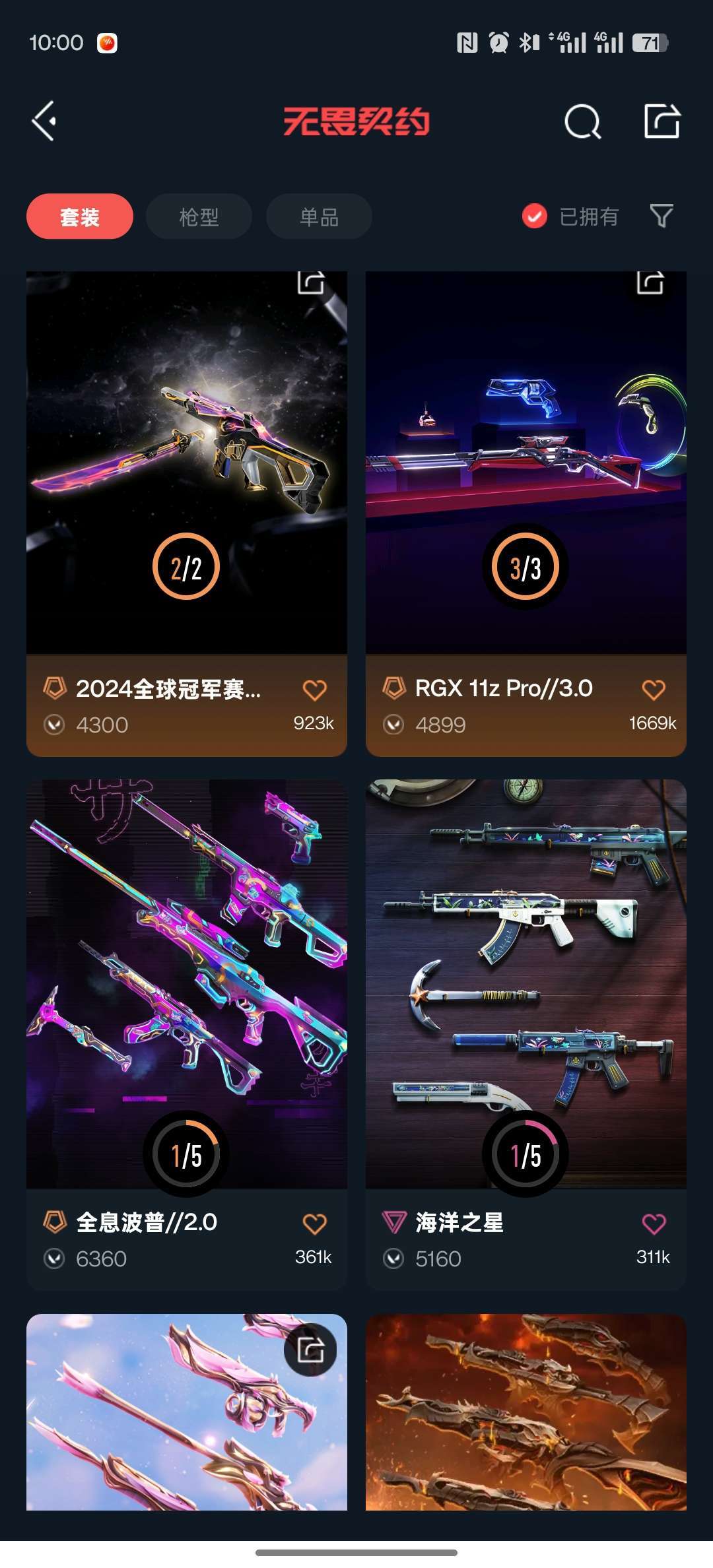Share the pink cherry blossom bundle card
Screen dimensions: 713x1568
coord(310,1350)
